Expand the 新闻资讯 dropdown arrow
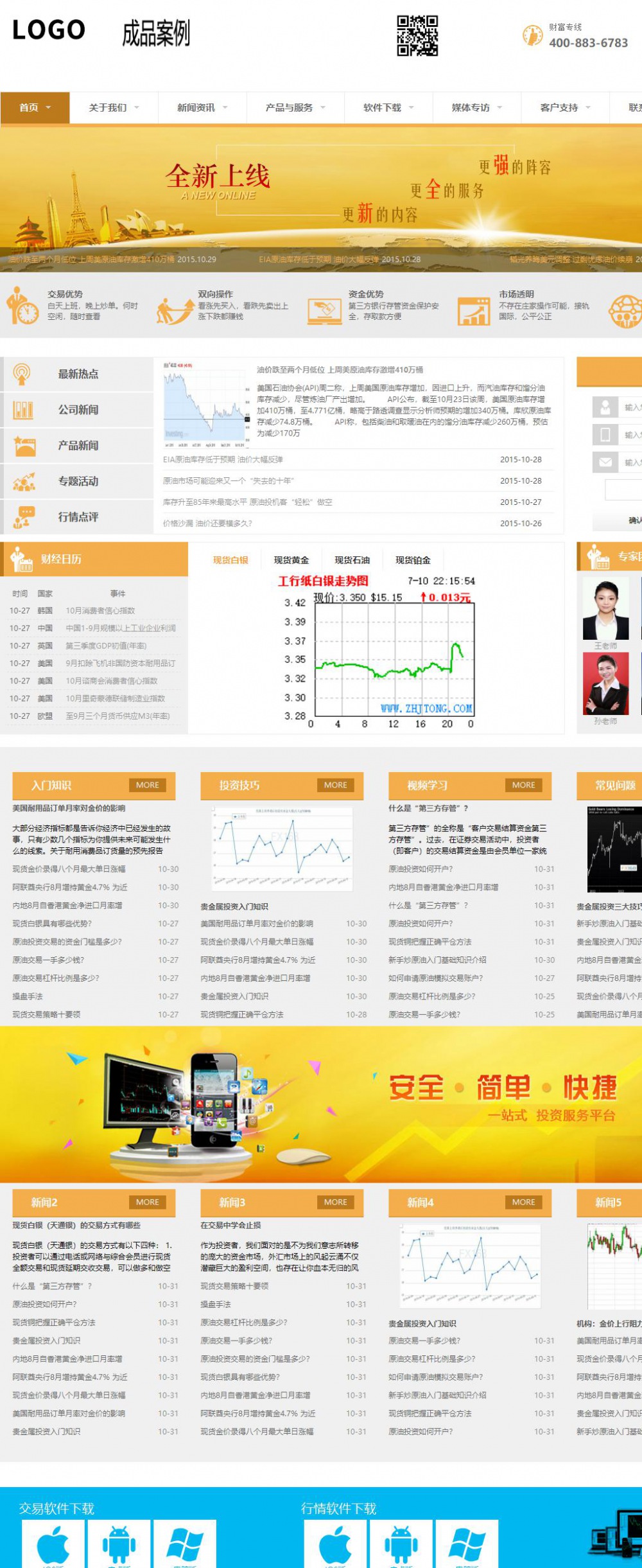The width and height of the screenshot is (642, 1568). [x=225, y=108]
